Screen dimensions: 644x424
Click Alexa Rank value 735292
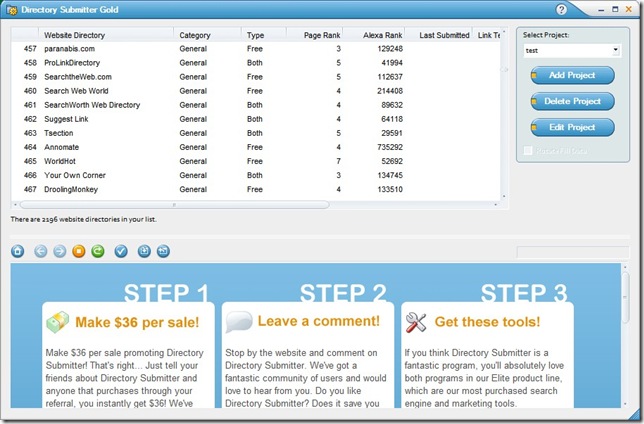[390, 147]
